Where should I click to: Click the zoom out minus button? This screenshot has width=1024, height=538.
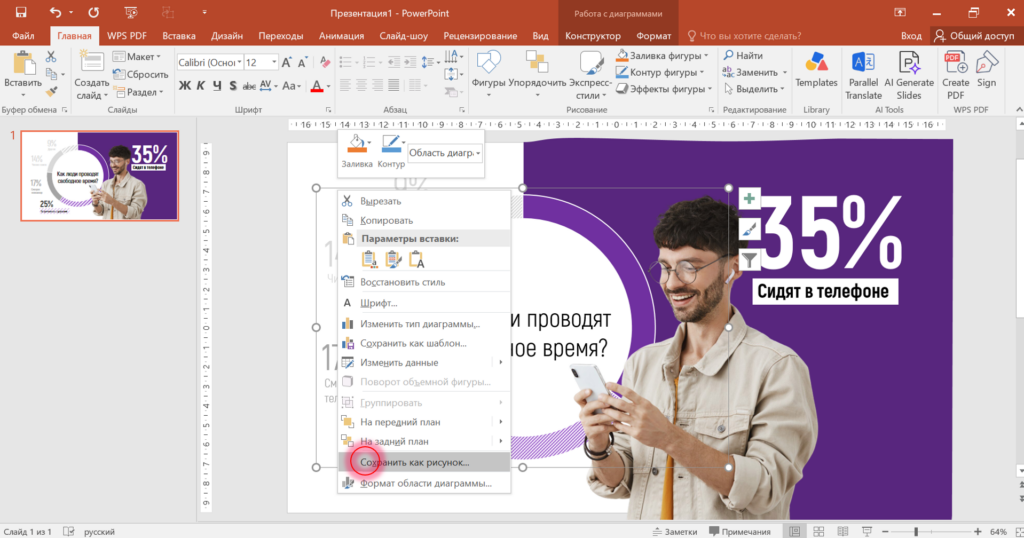[885, 531]
